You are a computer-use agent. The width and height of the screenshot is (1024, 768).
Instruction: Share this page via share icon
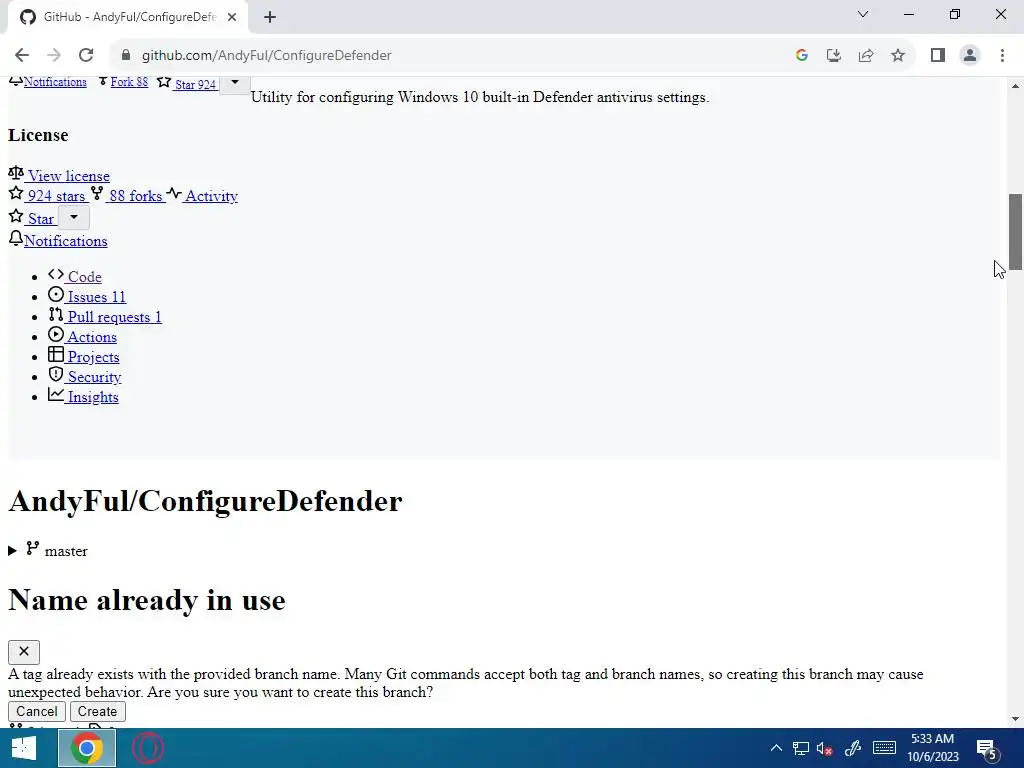[x=866, y=56]
